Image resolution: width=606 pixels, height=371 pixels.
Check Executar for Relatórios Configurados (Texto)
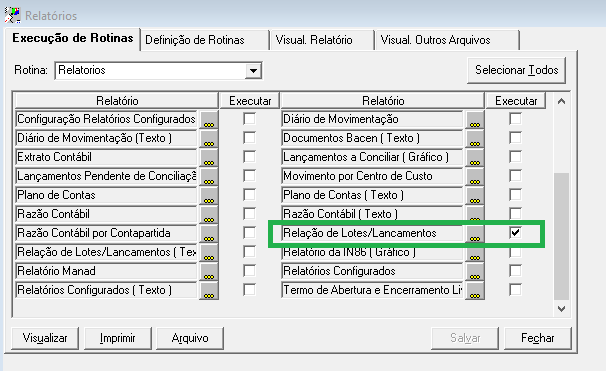[249, 289]
